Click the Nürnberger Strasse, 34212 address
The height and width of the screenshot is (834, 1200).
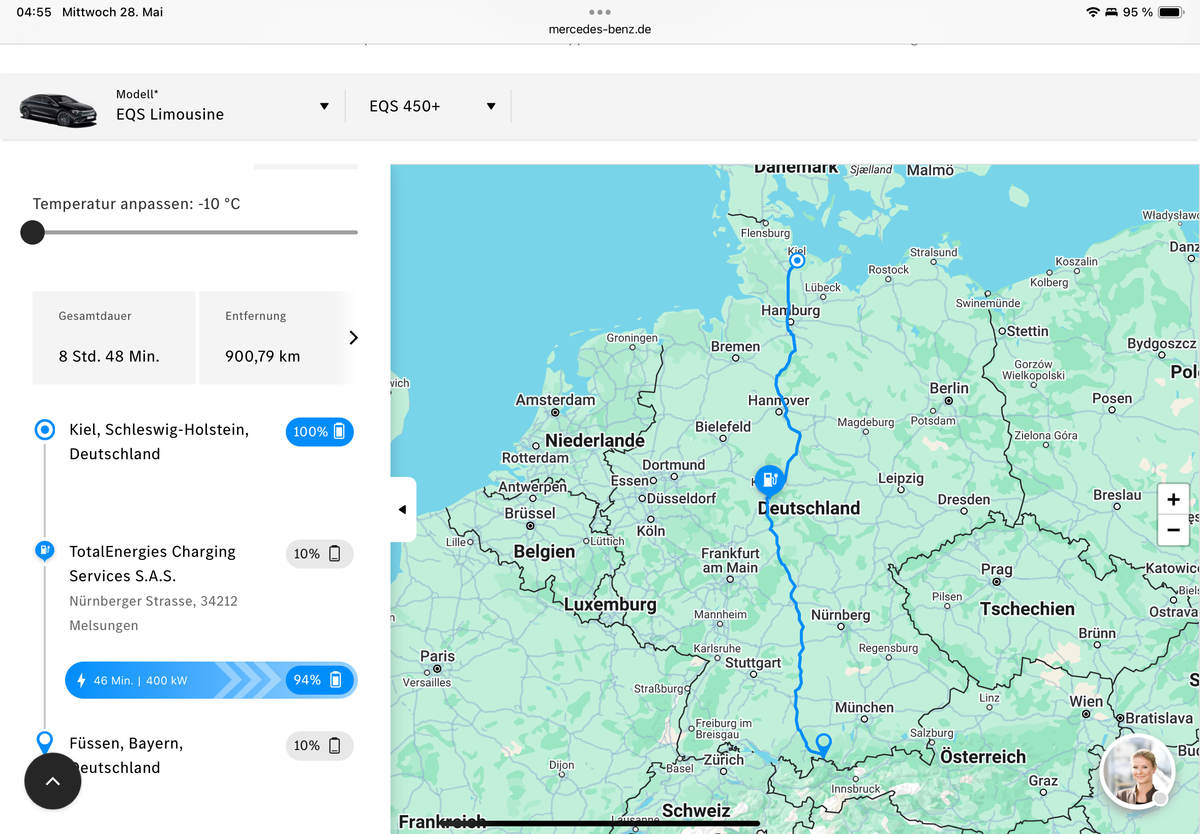click(153, 601)
